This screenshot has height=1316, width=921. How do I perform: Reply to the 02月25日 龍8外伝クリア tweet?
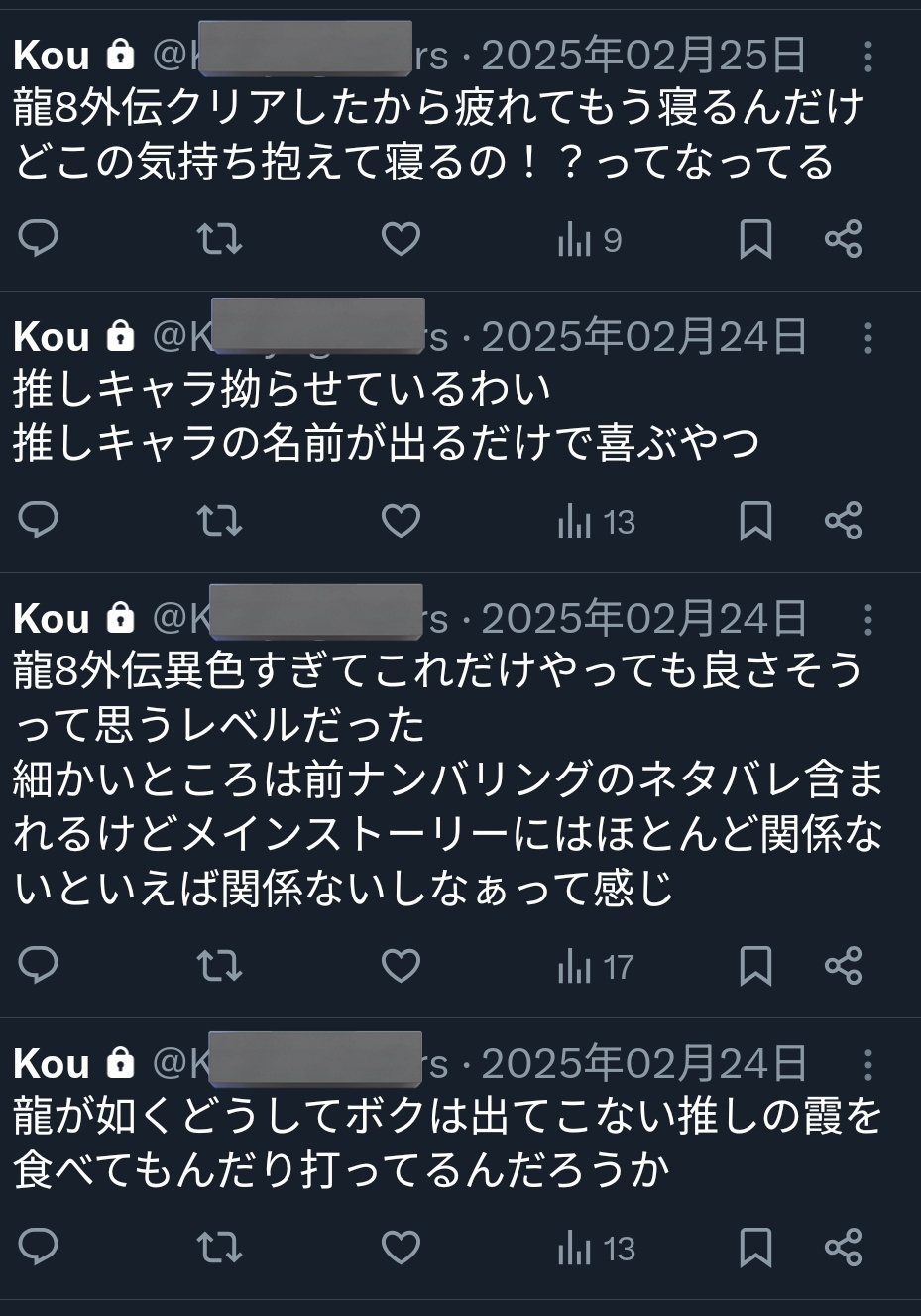[x=39, y=239]
